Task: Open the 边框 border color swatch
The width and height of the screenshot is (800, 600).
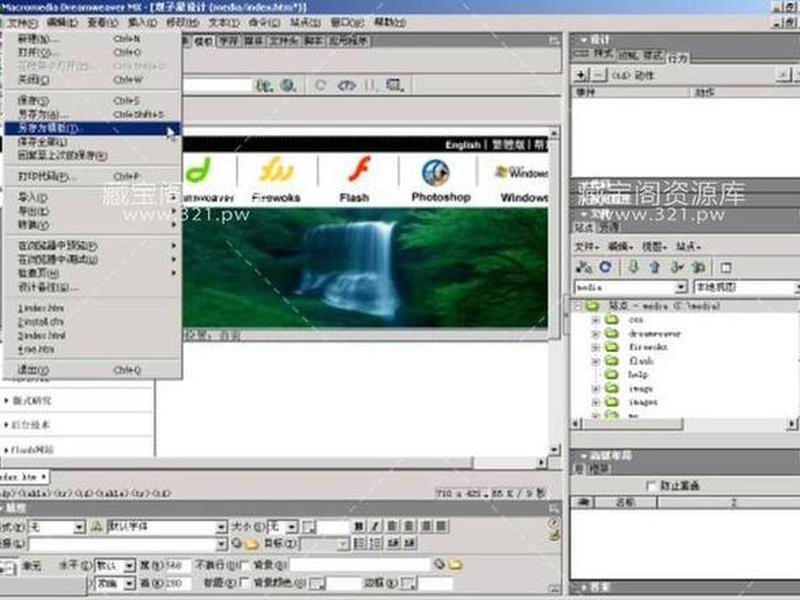Action: [408, 583]
